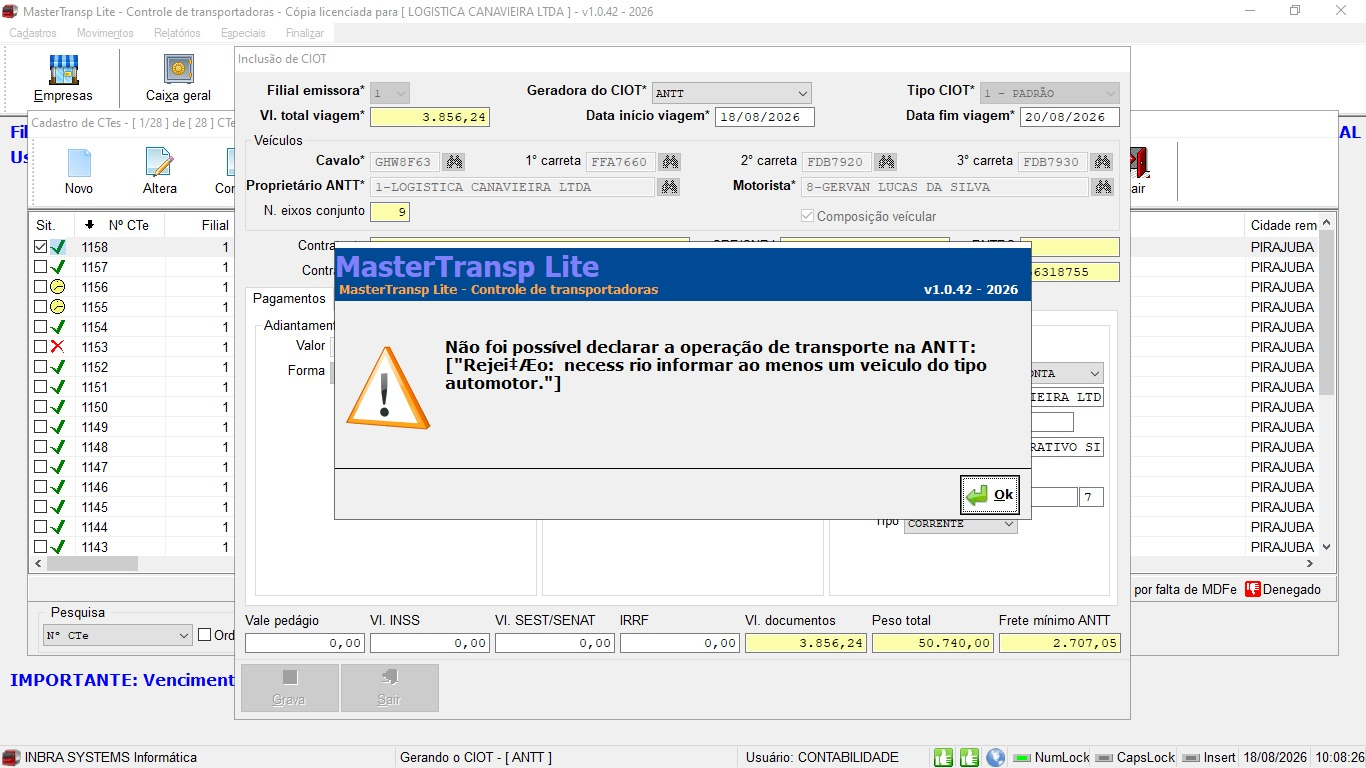Viewport: 1366px width, 768px height.
Task: Click the Frete mínimo ANTT field
Action: tap(1060, 643)
